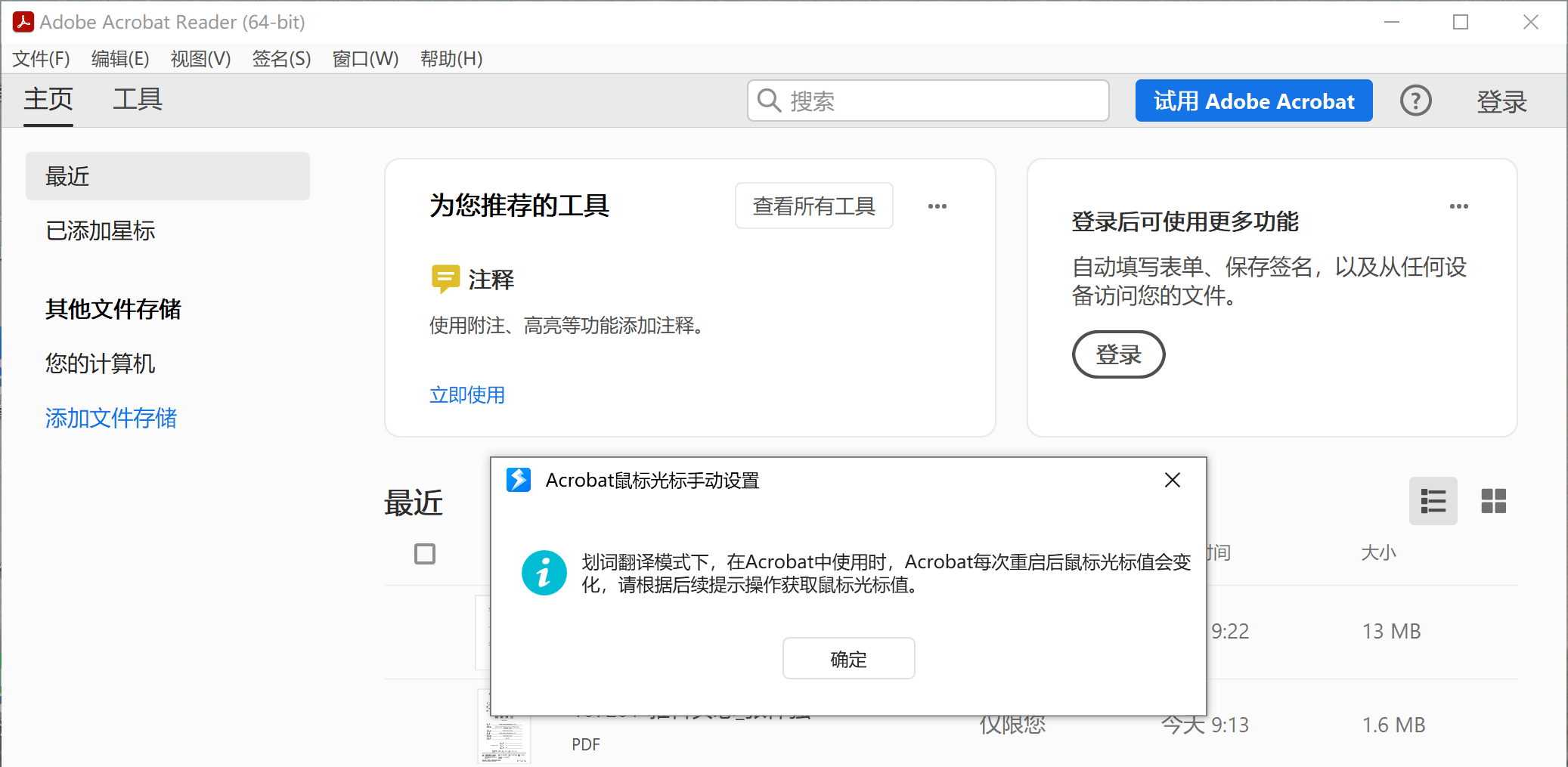Click the 1.6 MB file size cell

[1394, 725]
